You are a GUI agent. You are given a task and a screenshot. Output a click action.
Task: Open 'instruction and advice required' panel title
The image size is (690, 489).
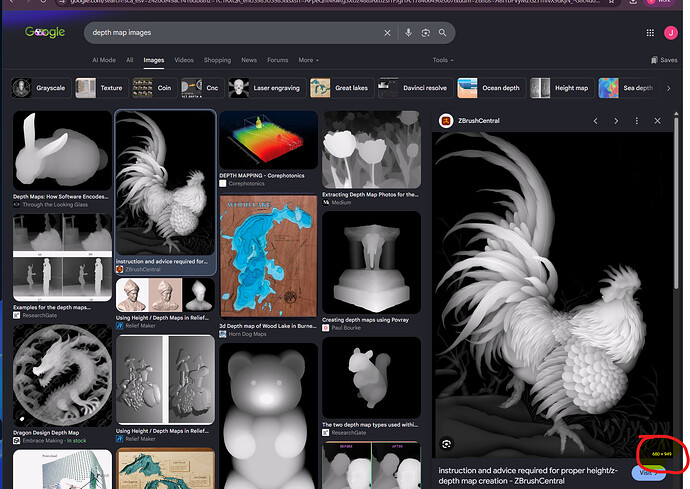click(528, 476)
